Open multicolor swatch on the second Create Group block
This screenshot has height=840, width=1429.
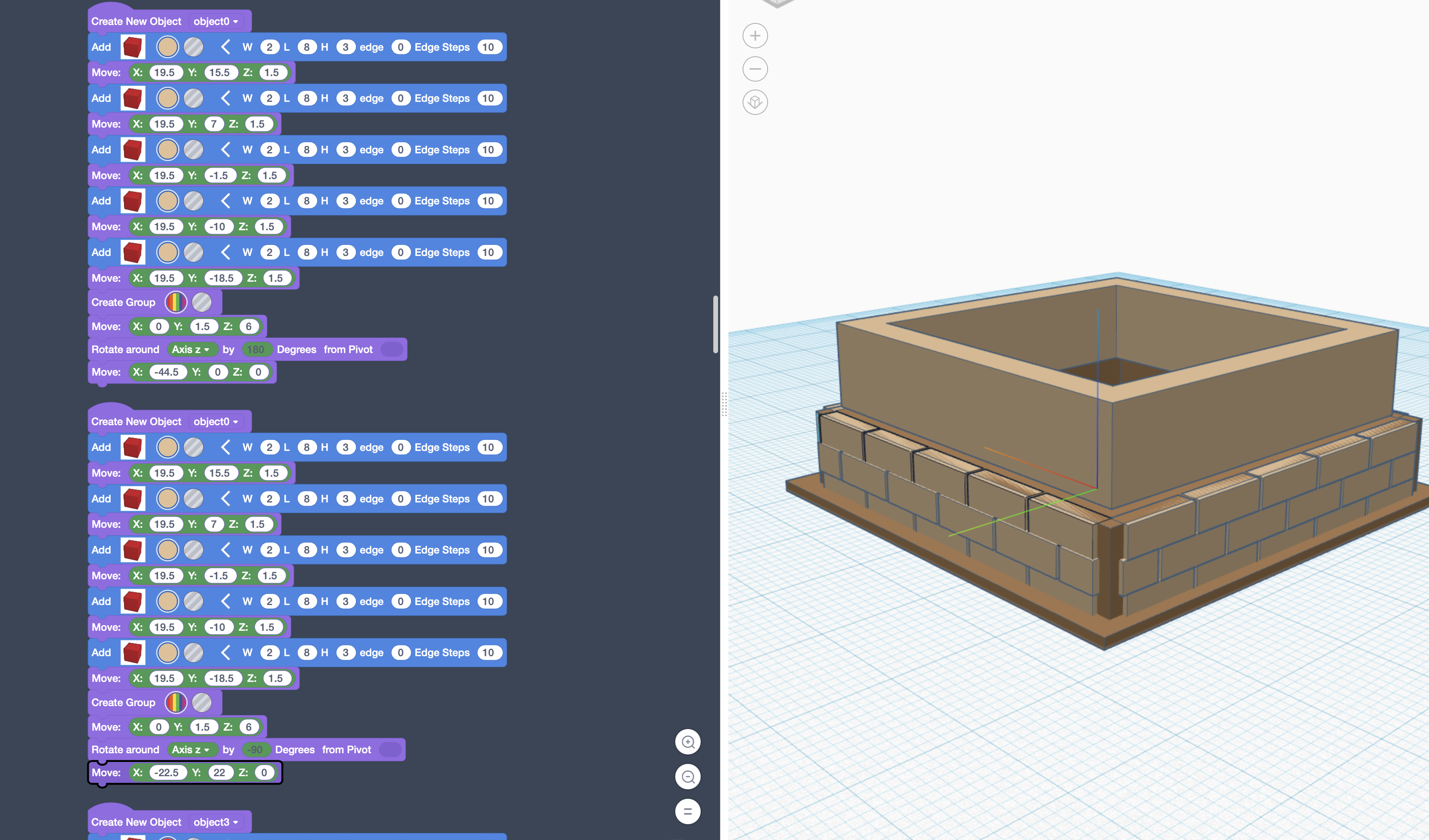pyautogui.click(x=176, y=702)
